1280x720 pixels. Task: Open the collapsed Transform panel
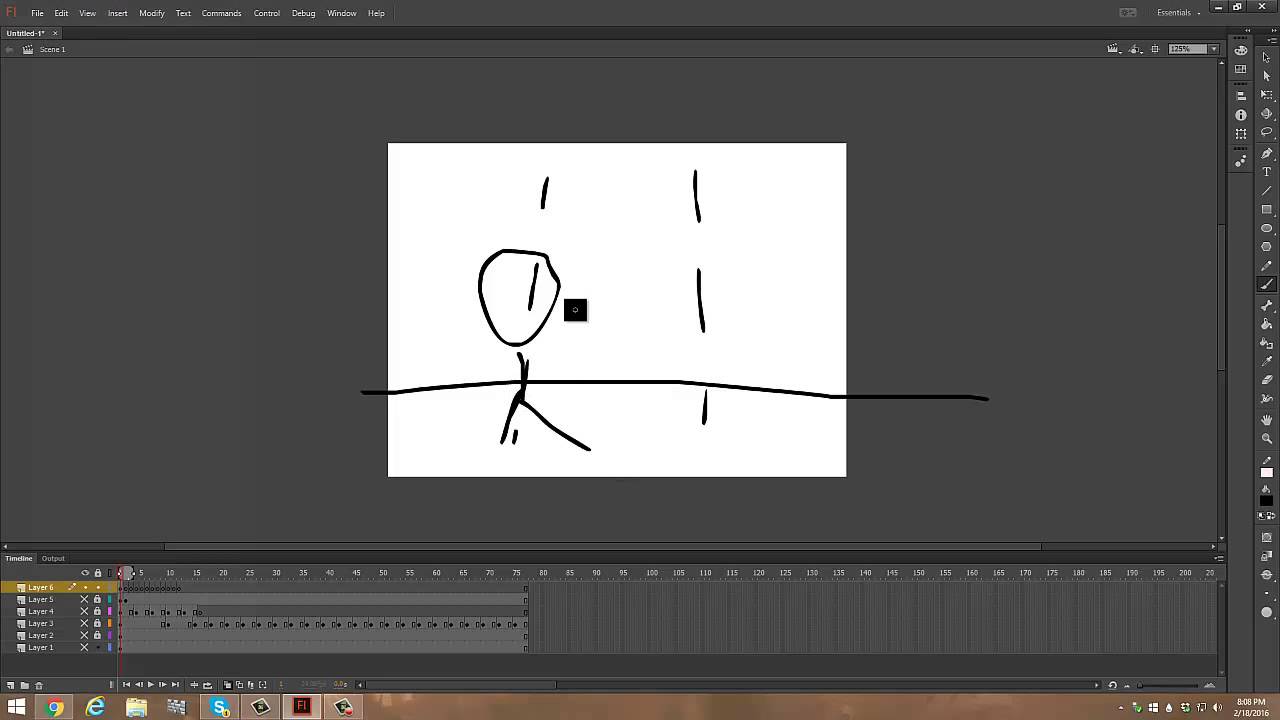(x=1241, y=133)
